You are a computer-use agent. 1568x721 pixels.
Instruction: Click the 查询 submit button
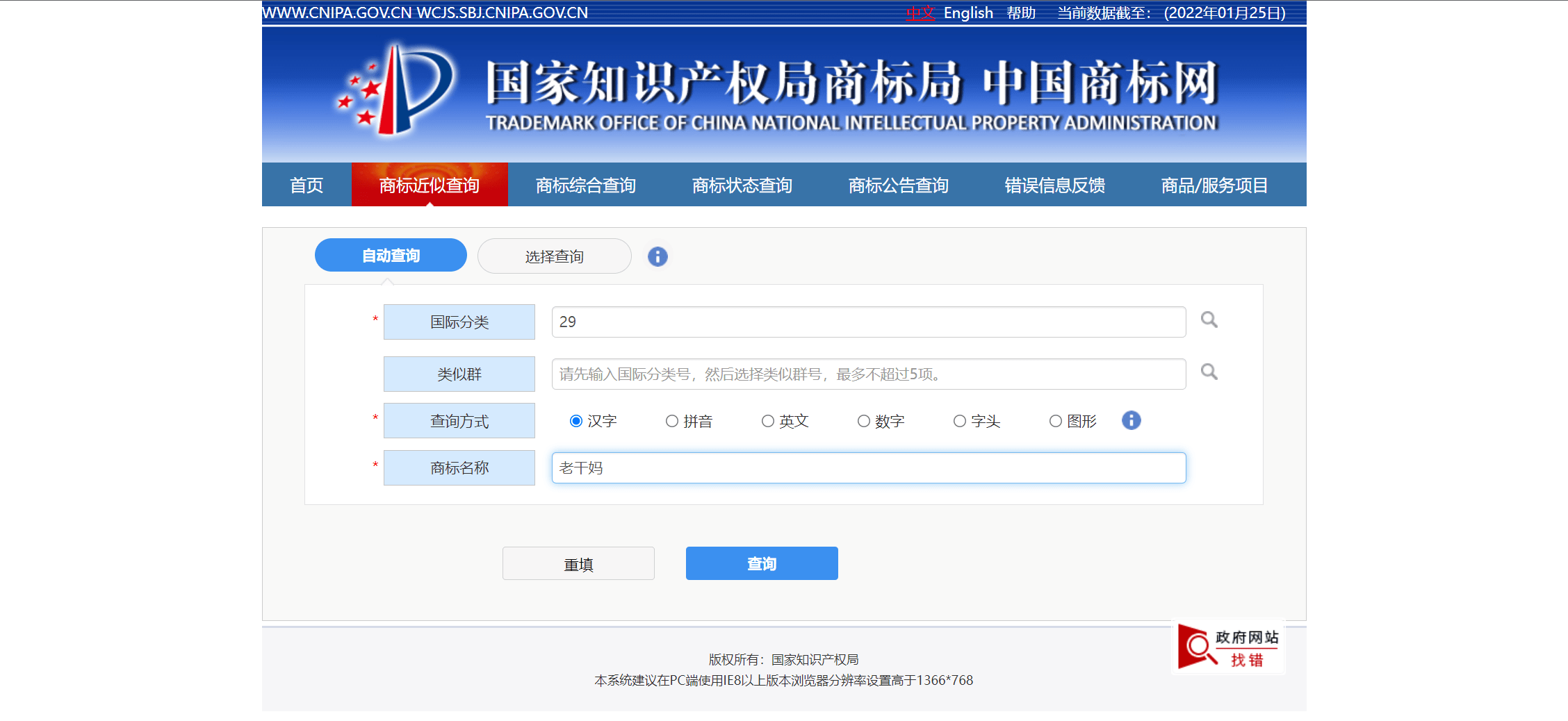[762, 563]
